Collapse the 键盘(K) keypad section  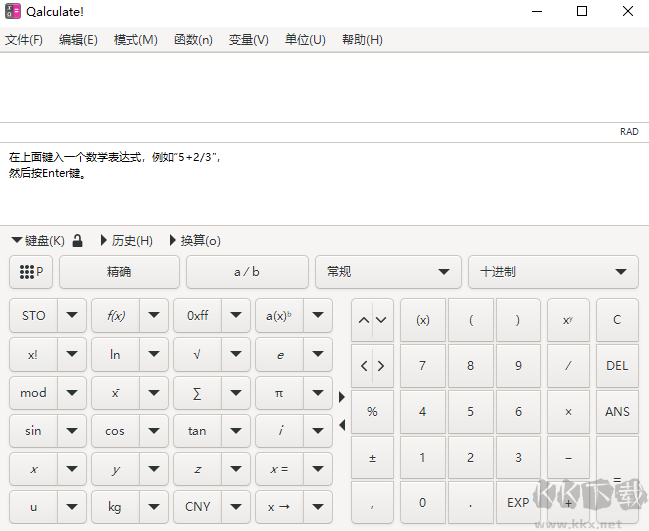[x=38, y=240]
